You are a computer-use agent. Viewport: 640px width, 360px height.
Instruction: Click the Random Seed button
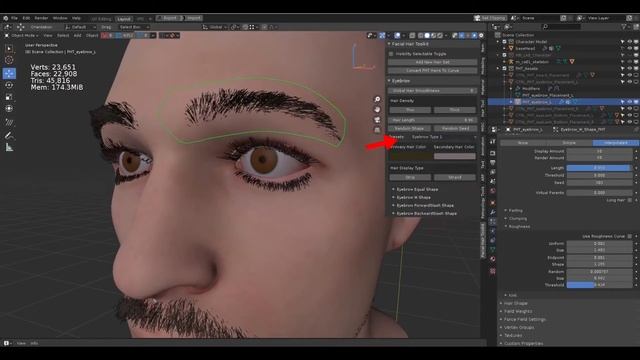pyautogui.click(x=455, y=128)
